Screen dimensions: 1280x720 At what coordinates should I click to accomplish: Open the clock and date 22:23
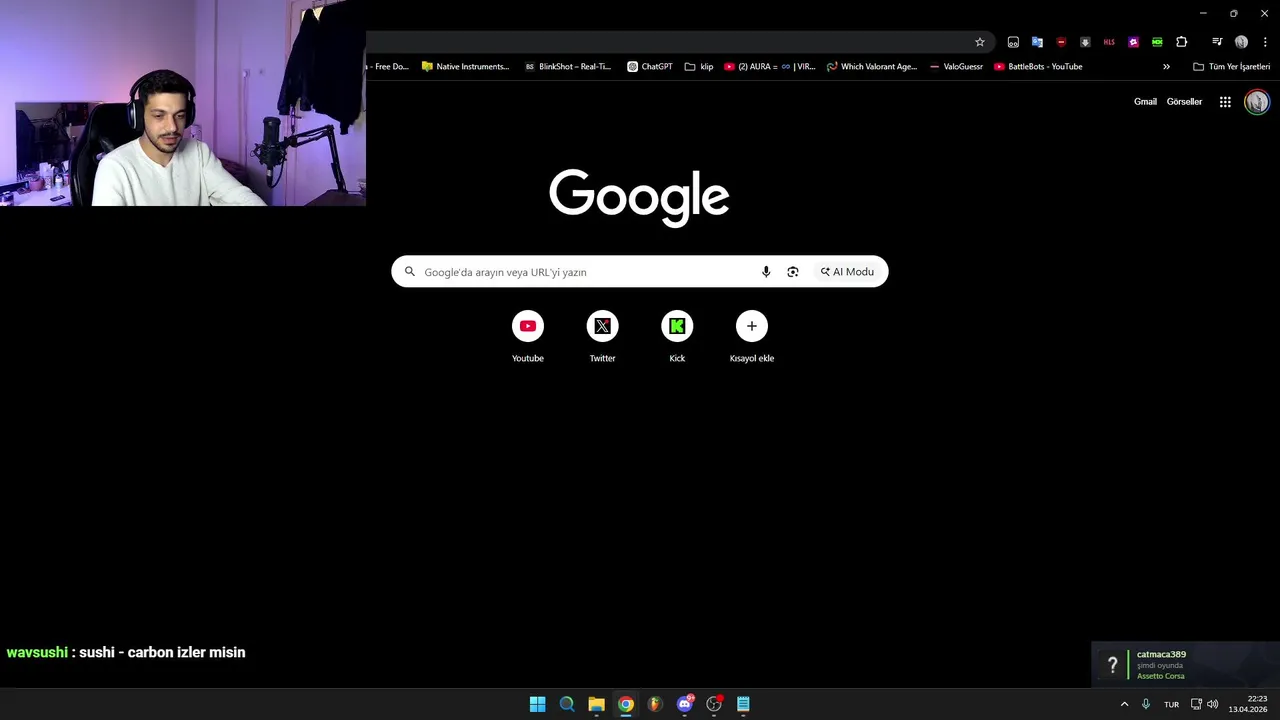(x=1249, y=704)
